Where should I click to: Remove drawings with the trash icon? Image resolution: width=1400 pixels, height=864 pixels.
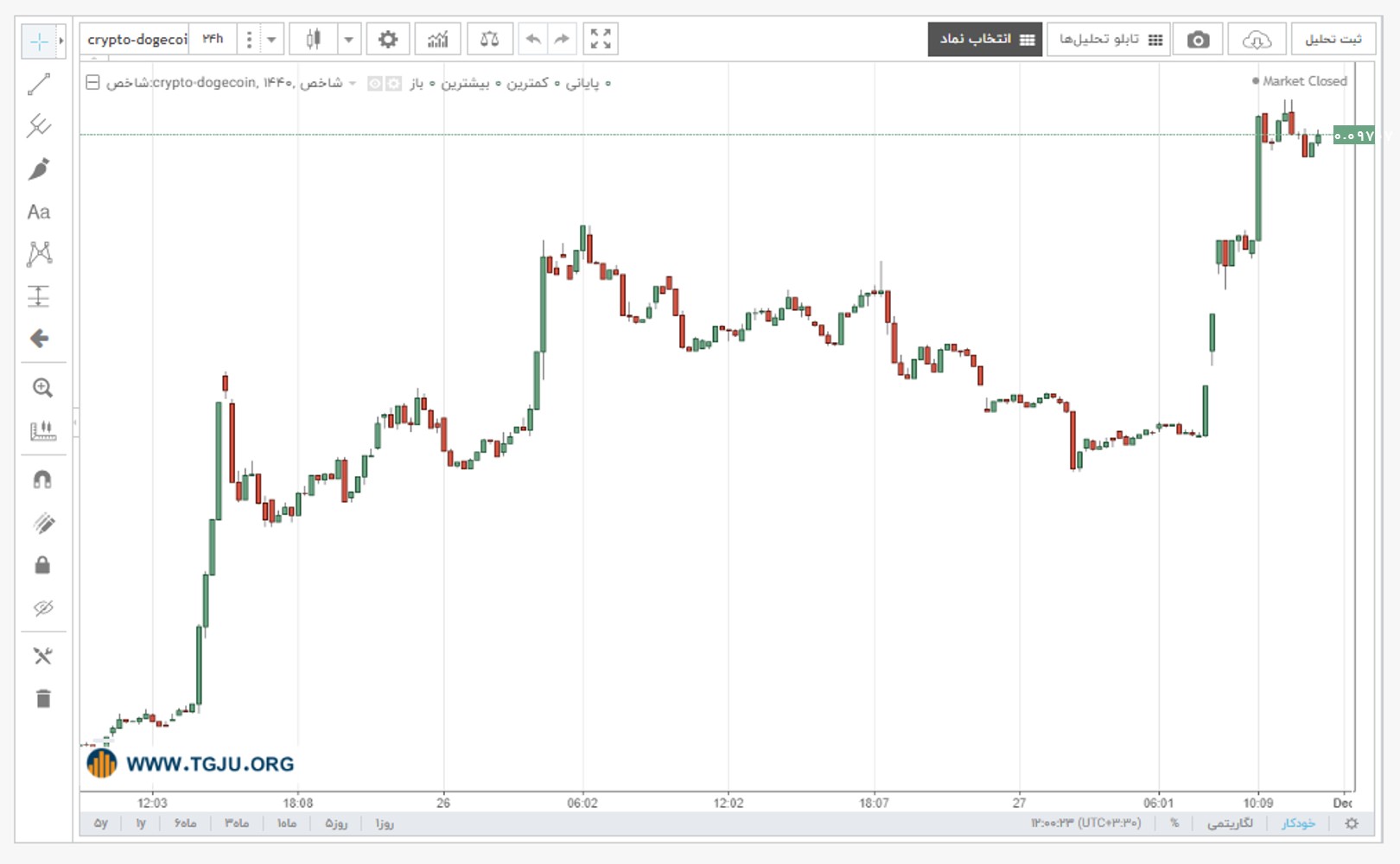pyautogui.click(x=42, y=698)
